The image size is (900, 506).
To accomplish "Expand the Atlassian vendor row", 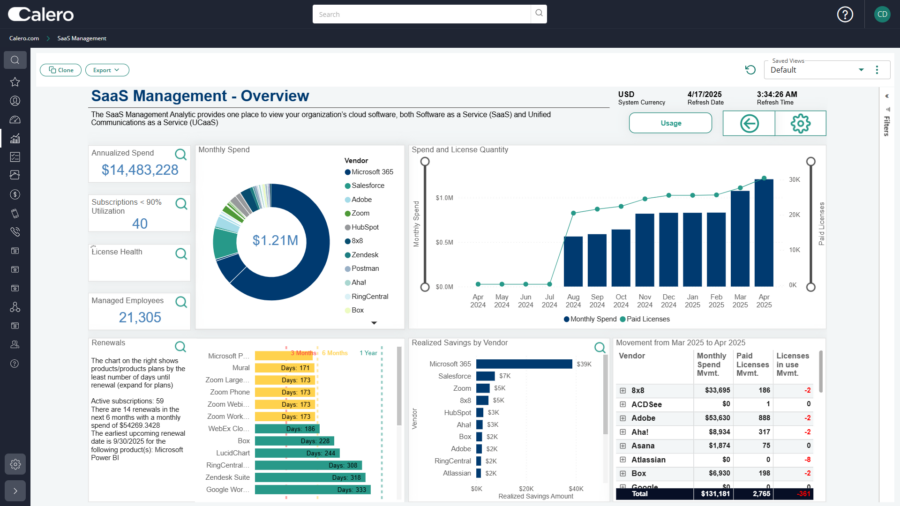I will click(623, 460).
